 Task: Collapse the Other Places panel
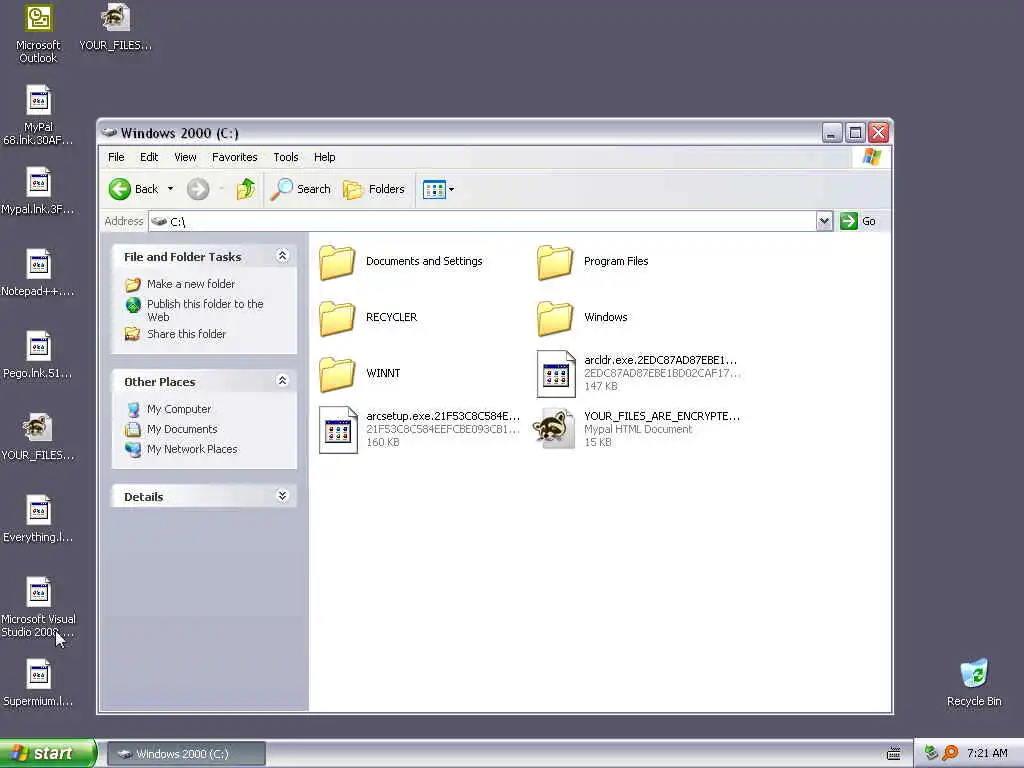tap(282, 381)
